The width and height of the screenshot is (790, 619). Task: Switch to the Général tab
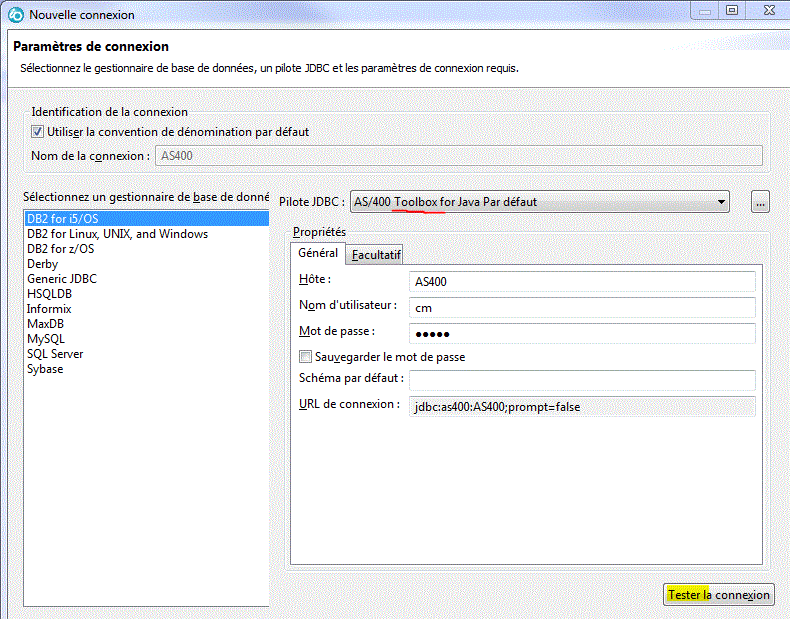click(x=318, y=253)
